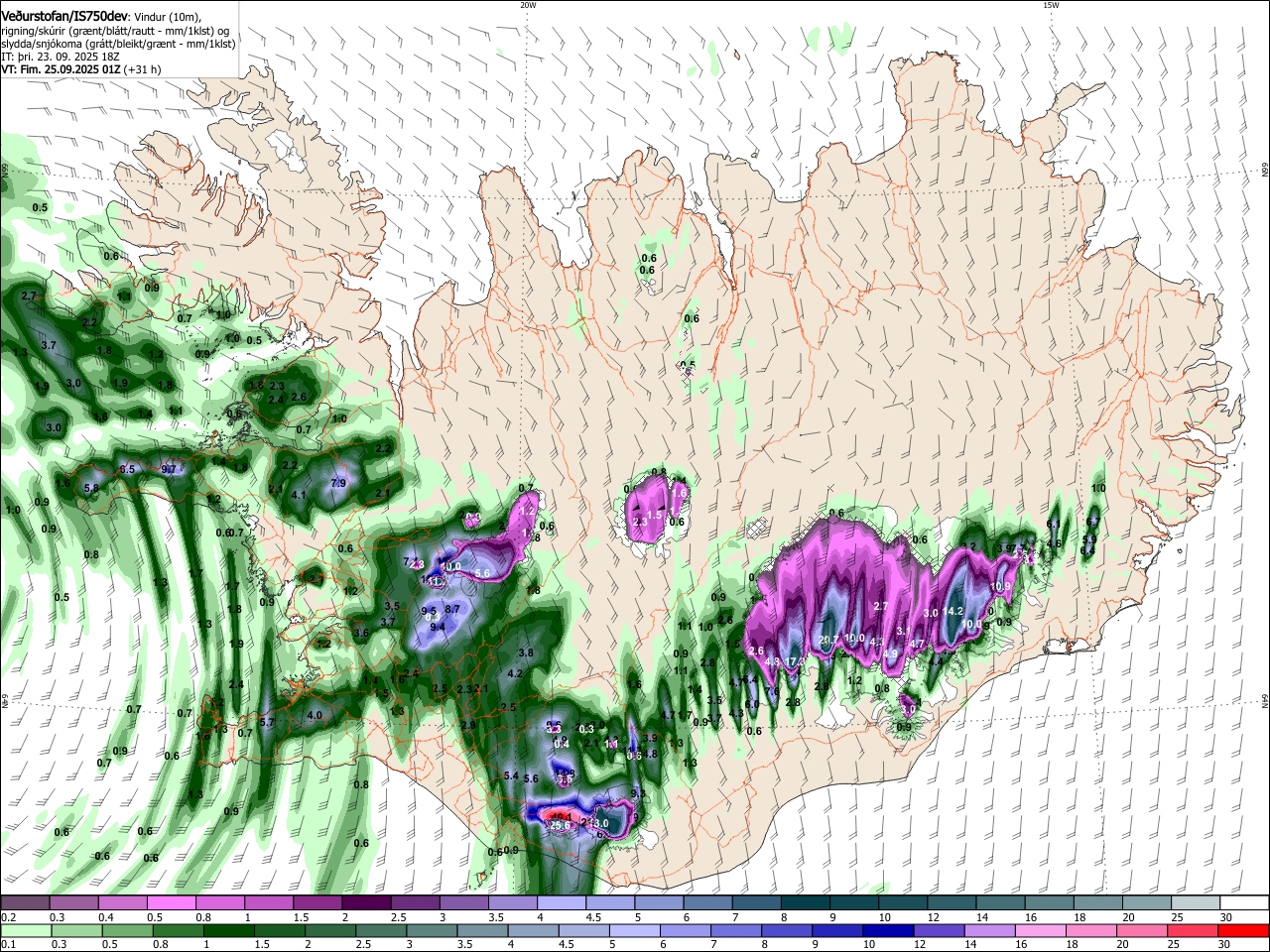Image resolution: width=1270 pixels, height=952 pixels.
Task: Select the 9.4 value in the blue rain area
Action: coord(437,627)
